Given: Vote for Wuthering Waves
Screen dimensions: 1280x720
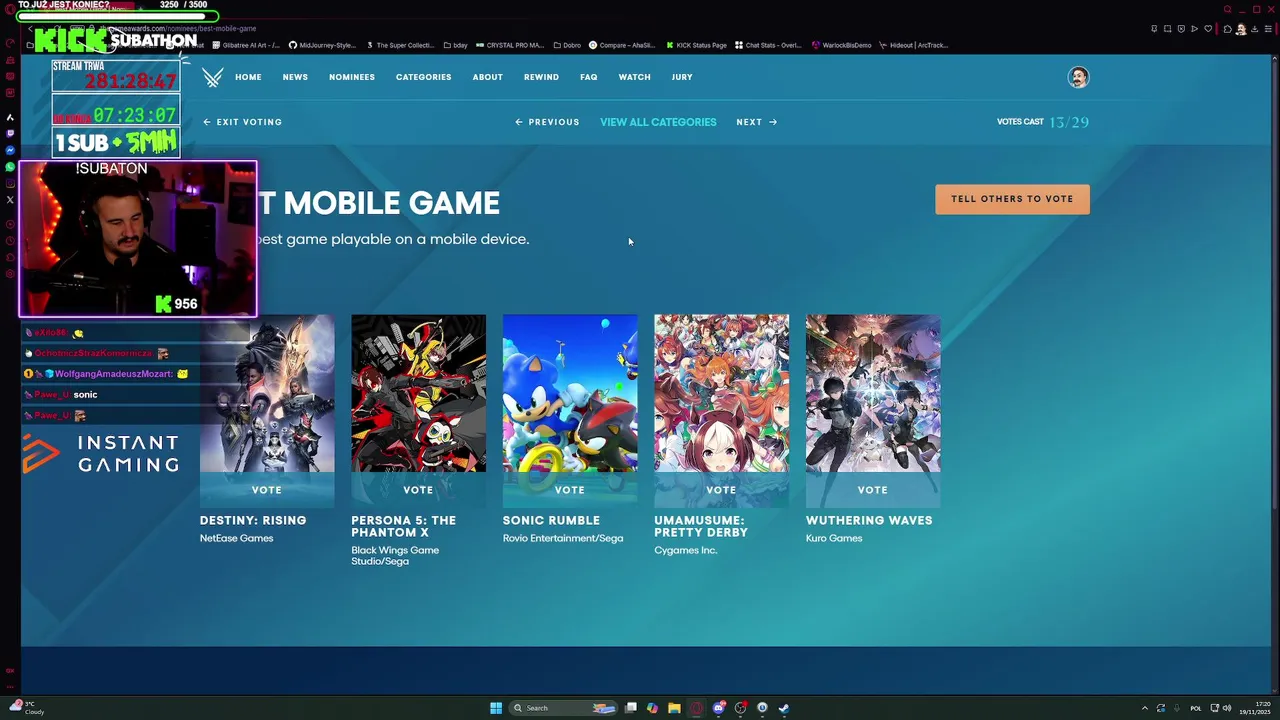Looking at the screenshot, I should pyautogui.click(x=873, y=490).
